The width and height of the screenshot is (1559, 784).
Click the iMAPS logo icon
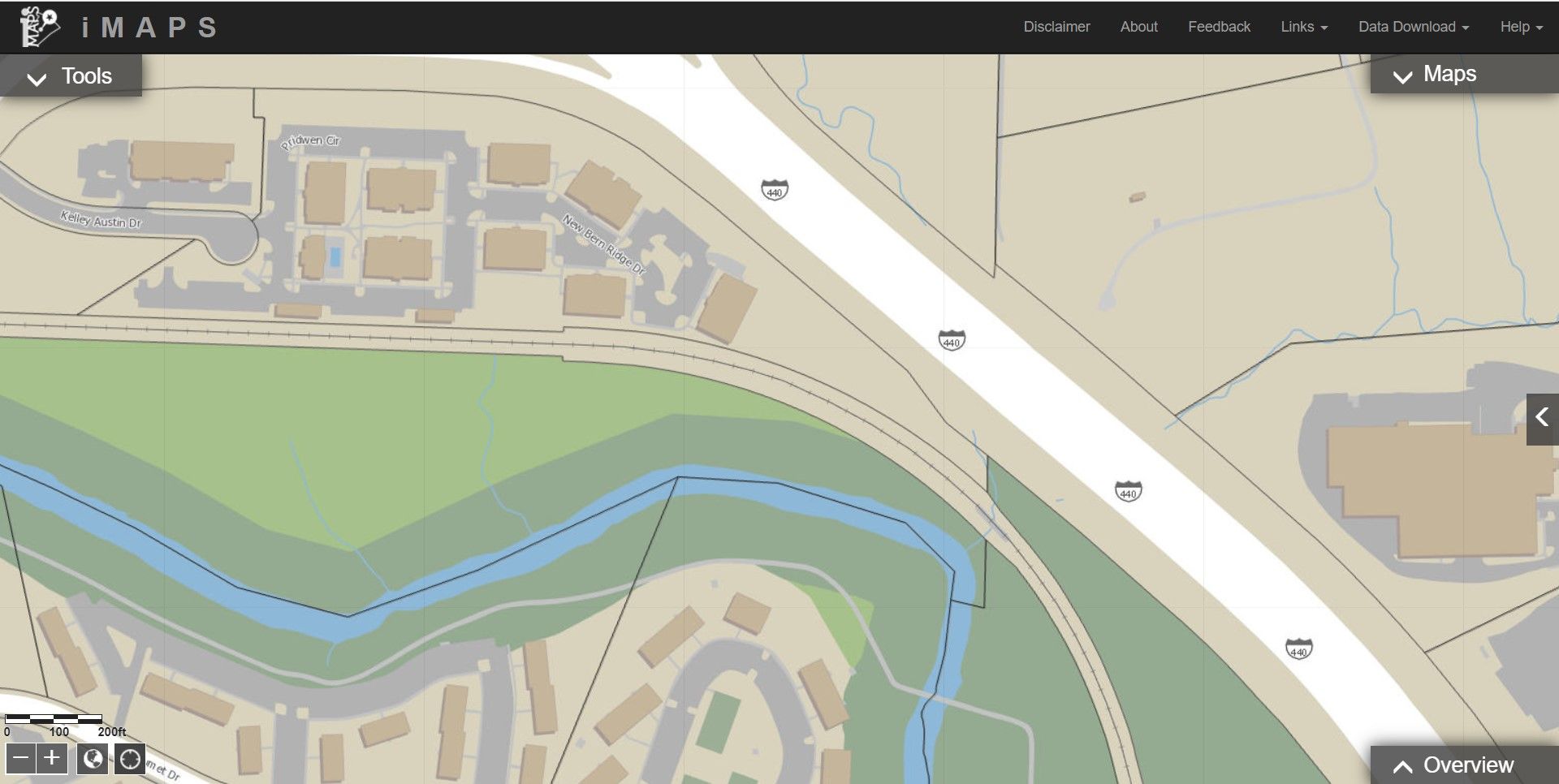(39, 27)
